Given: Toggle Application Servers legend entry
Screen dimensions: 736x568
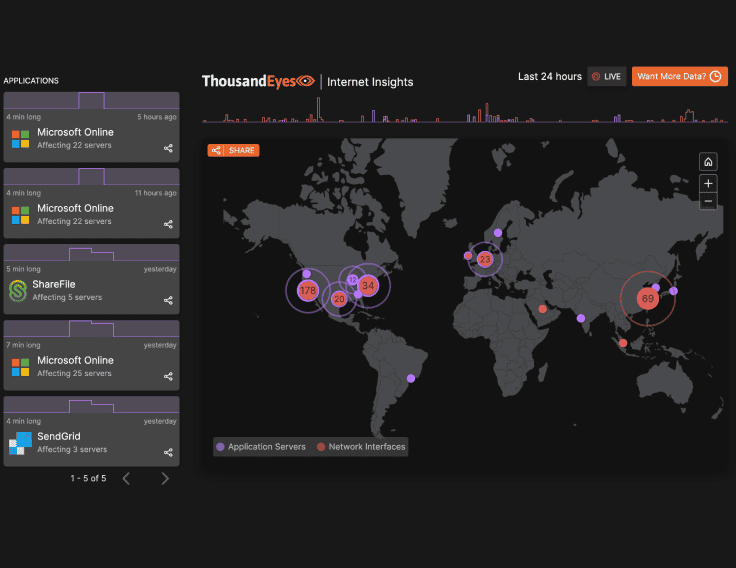Looking at the screenshot, I should point(261,447).
